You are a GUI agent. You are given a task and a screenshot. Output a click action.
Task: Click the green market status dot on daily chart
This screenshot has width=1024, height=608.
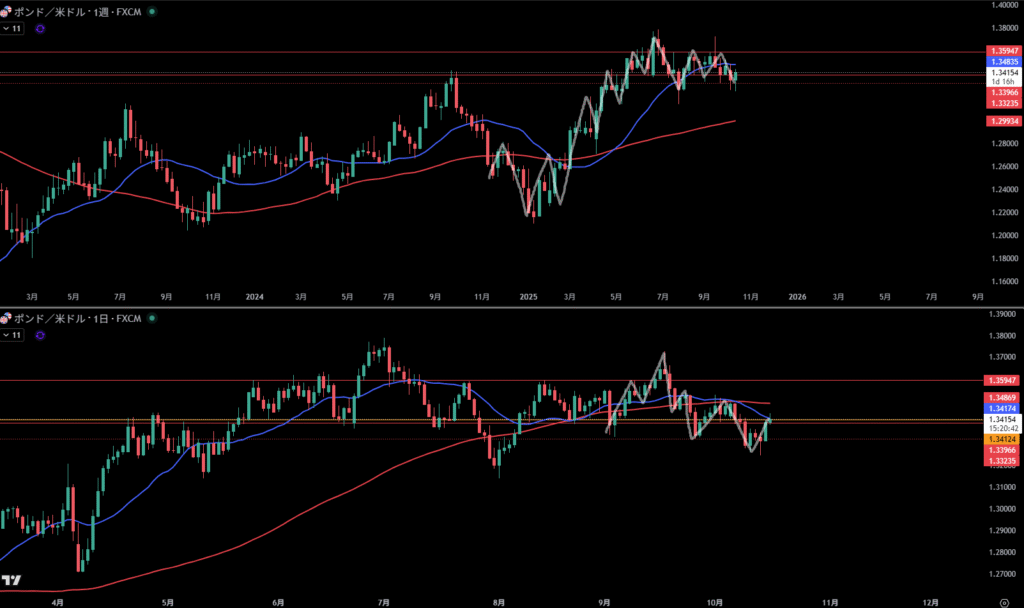pyautogui.click(x=151, y=318)
